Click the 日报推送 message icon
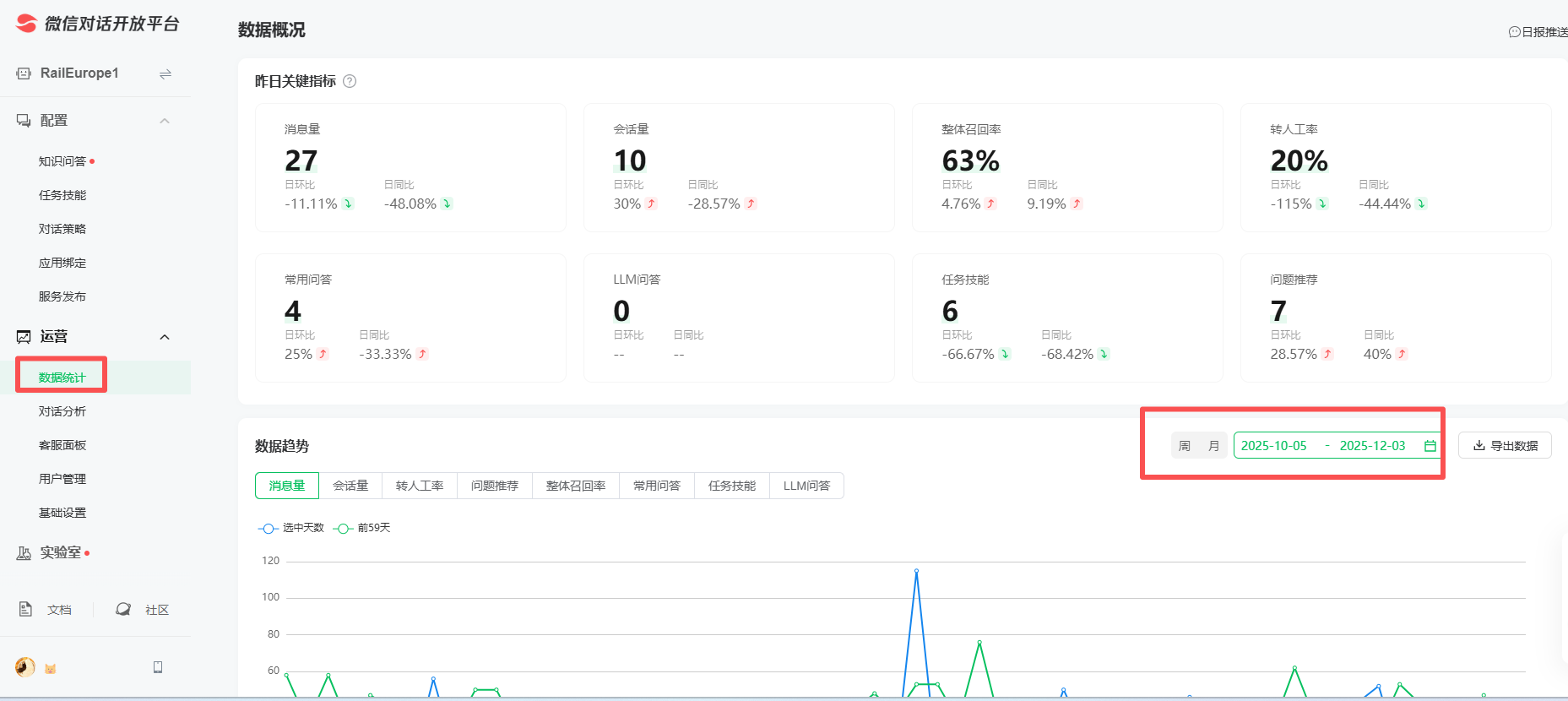This screenshot has height=701, width=1568. click(1514, 32)
